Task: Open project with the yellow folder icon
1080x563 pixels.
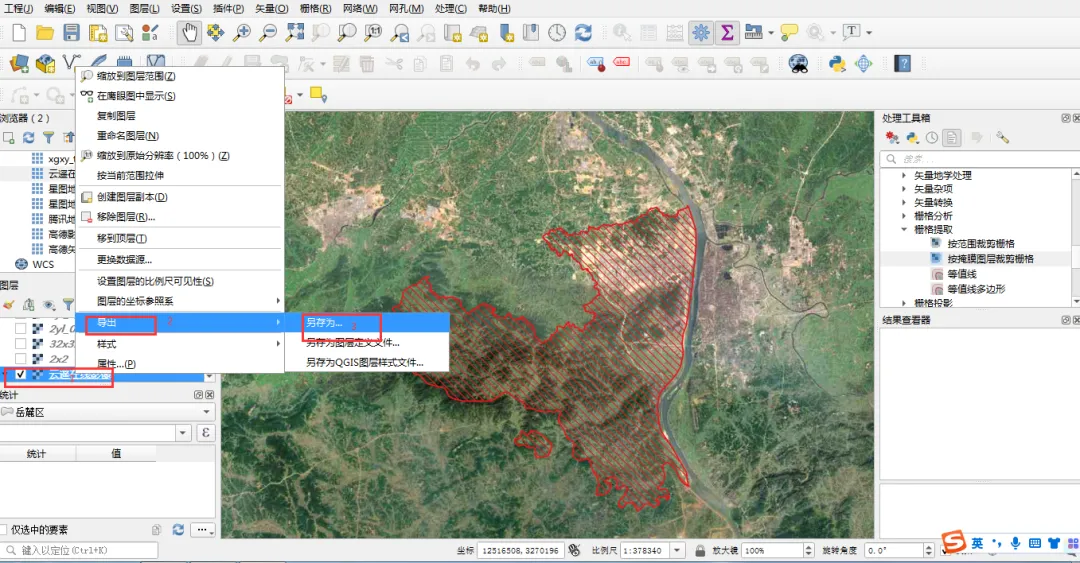Action: tap(45, 32)
